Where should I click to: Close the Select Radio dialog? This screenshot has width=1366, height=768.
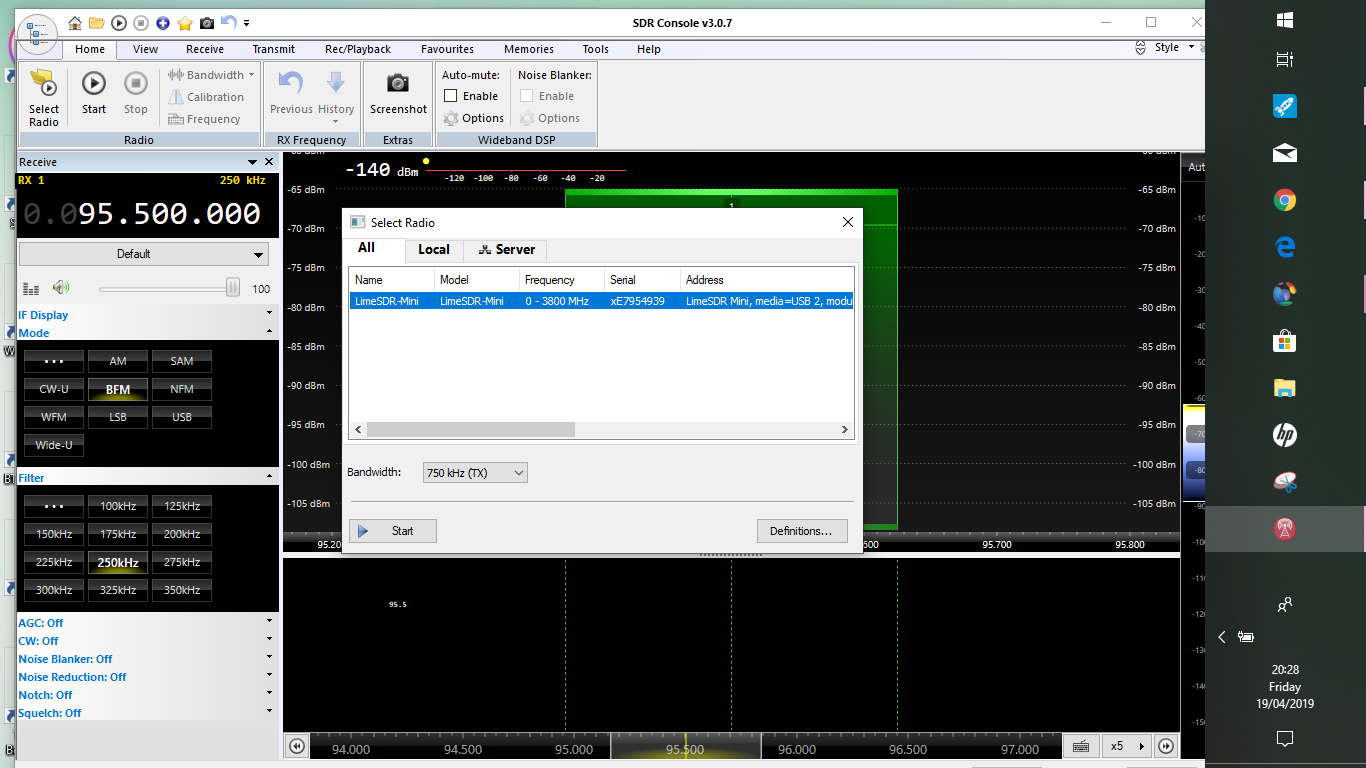pos(848,222)
